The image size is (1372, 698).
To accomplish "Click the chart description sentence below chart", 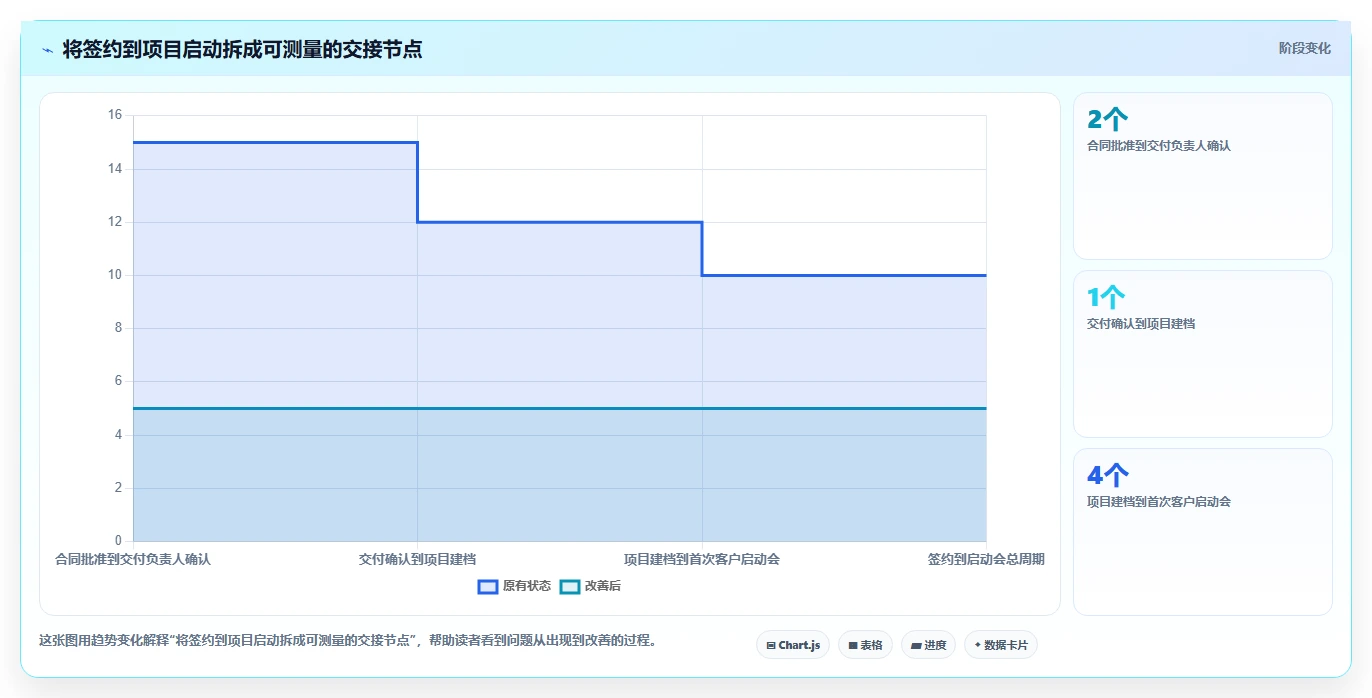I will [348, 640].
